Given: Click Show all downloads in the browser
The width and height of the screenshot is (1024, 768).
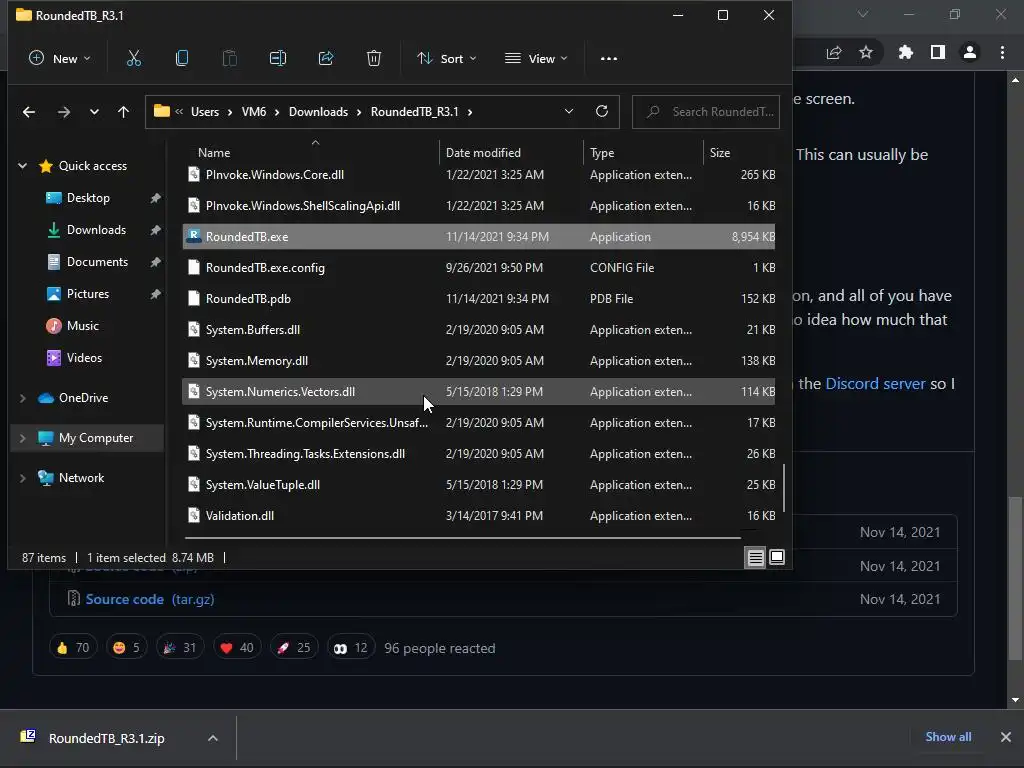Looking at the screenshot, I should pyautogui.click(x=948, y=737).
